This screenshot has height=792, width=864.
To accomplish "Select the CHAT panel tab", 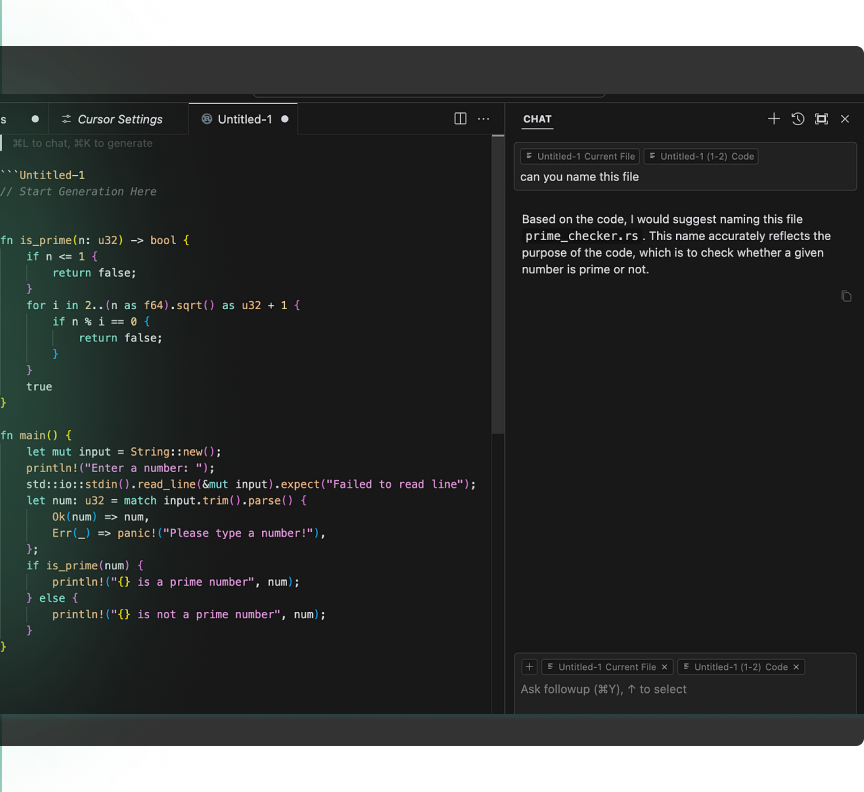I will click(537, 119).
